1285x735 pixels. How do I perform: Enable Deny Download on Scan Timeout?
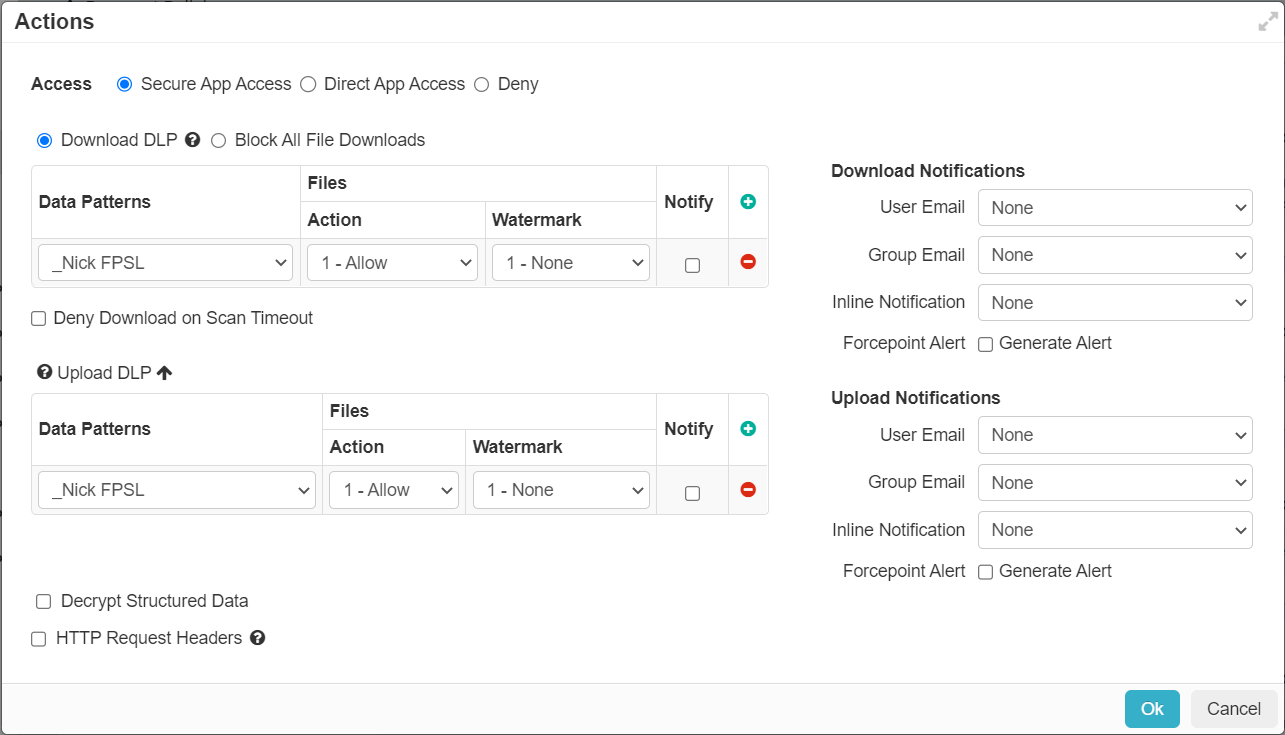click(38, 318)
